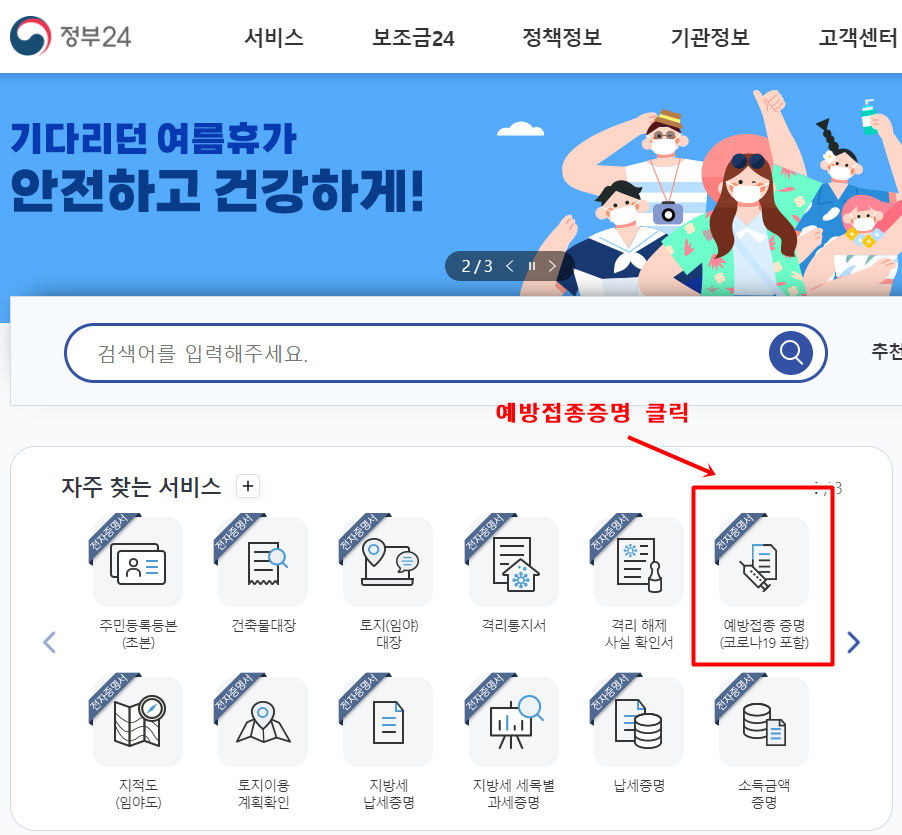Image resolution: width=902 pixels, height=835 pixels.
Task: Open the 소득금액 증명 icon
Action: (764, 722)
